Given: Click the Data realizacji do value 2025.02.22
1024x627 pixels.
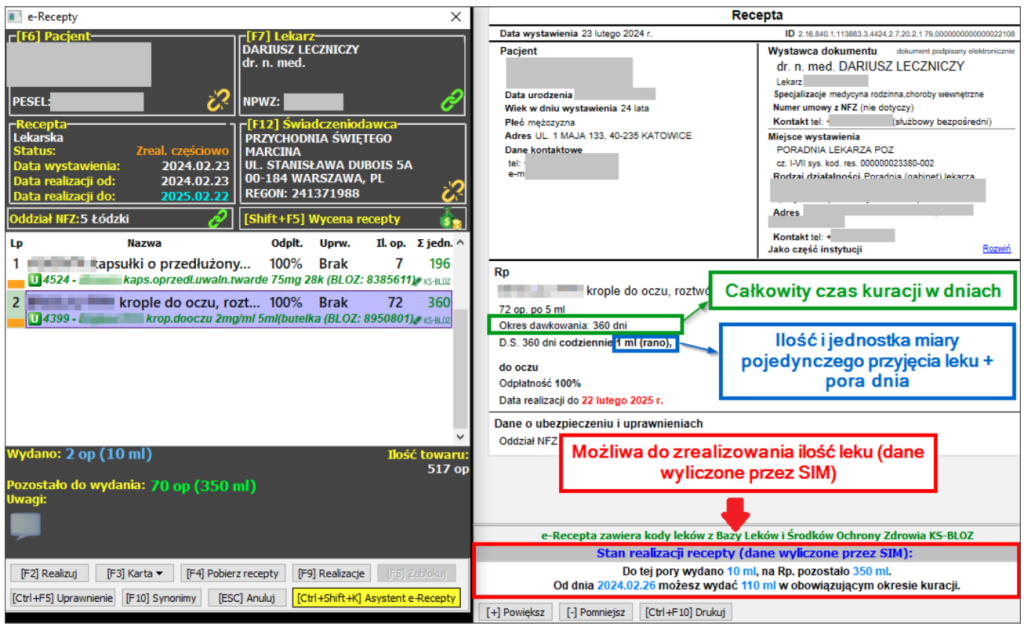Looking at the screenshot, I should (195, 197).
